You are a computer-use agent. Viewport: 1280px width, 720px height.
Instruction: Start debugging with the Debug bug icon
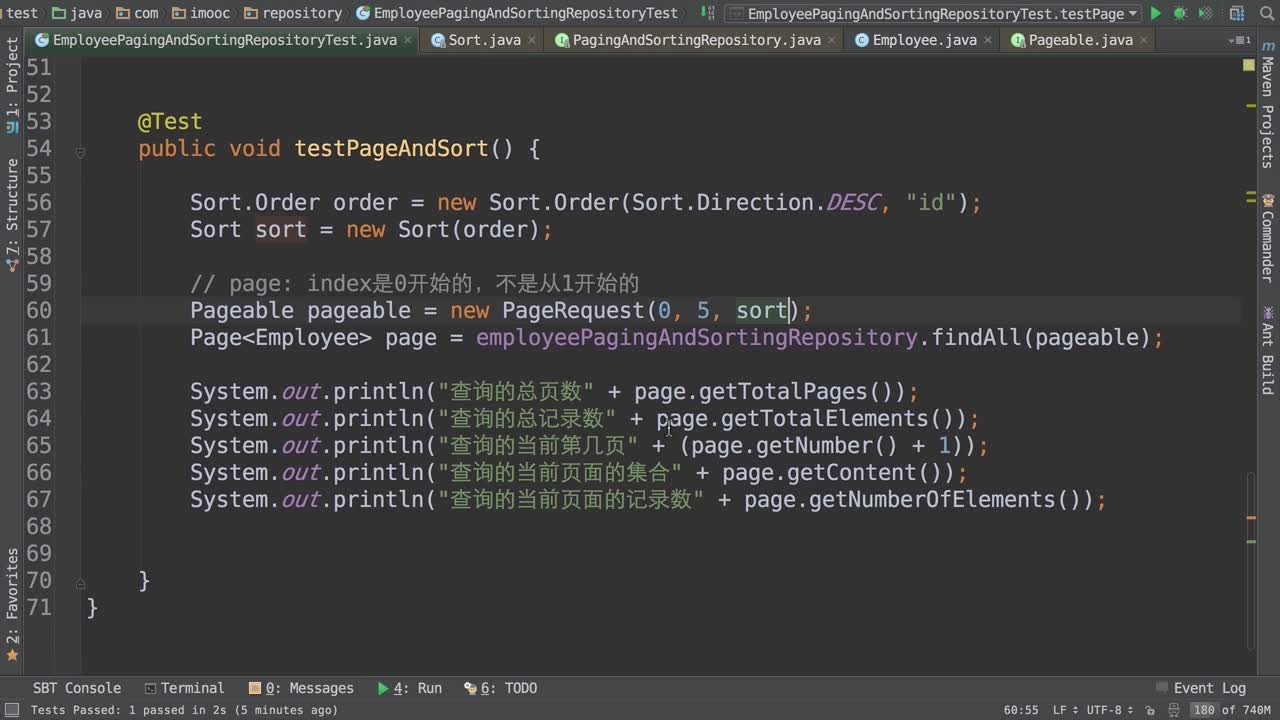(x=1180, y=13)
